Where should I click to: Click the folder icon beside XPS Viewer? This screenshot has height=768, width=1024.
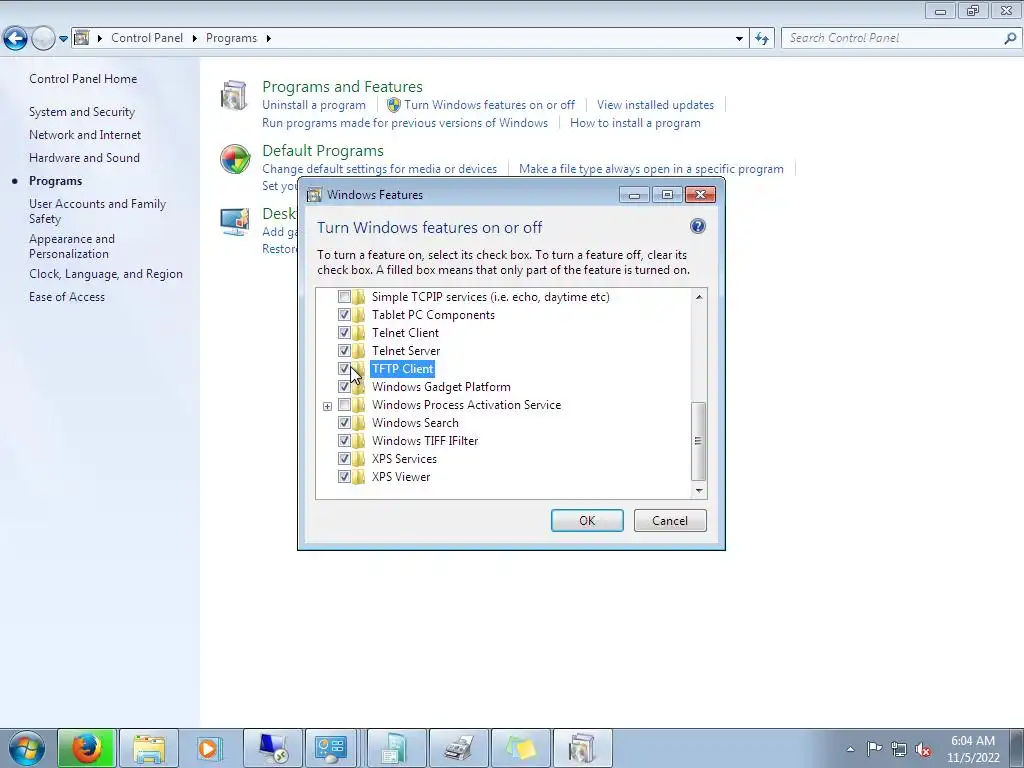tap(359, 477)
